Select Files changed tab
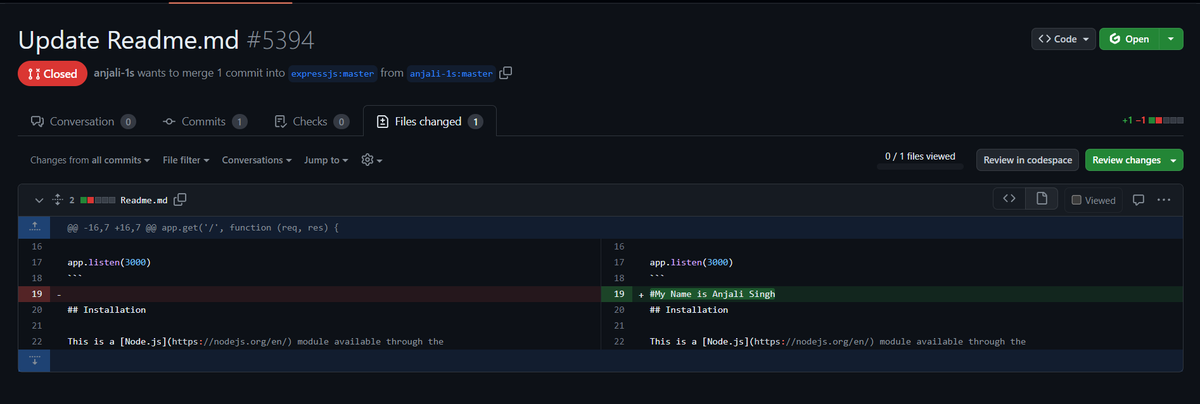Viewport: 1200px width, 404px height. tap(429, 122)
